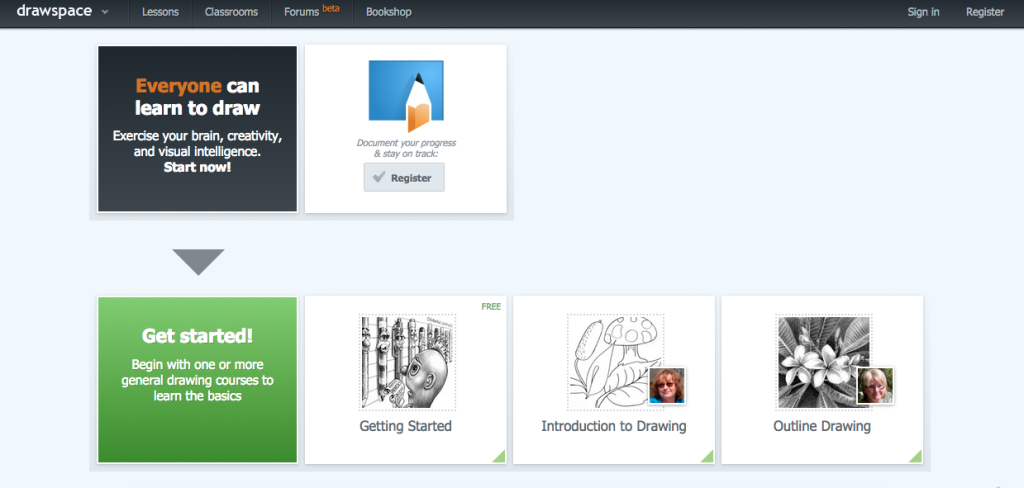The image size is (1024, 488).
Task: Click green corner triangle on Getting Started card
Action: [500, 457]
